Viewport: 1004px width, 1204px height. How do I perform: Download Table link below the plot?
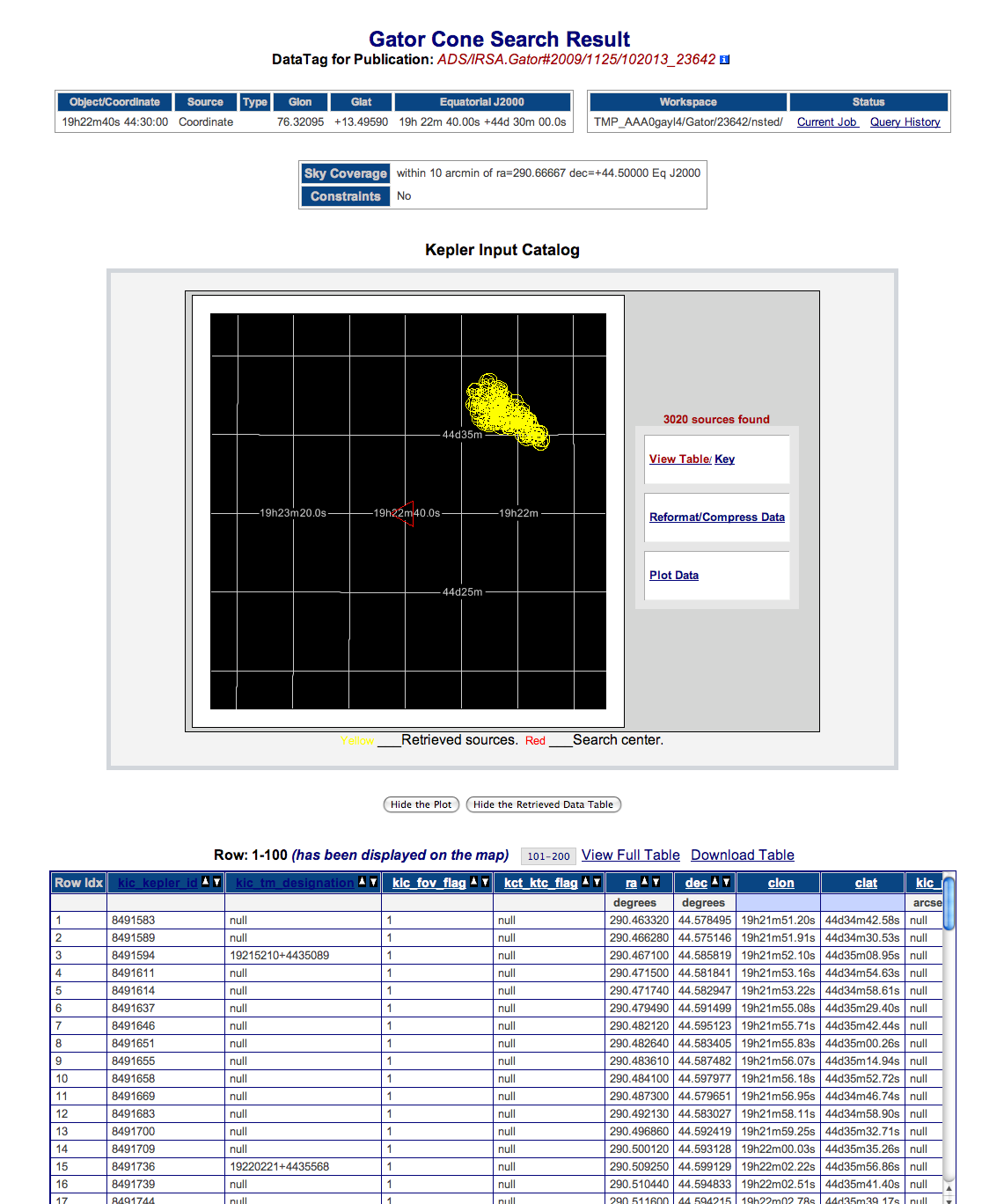tap(743, 855)
